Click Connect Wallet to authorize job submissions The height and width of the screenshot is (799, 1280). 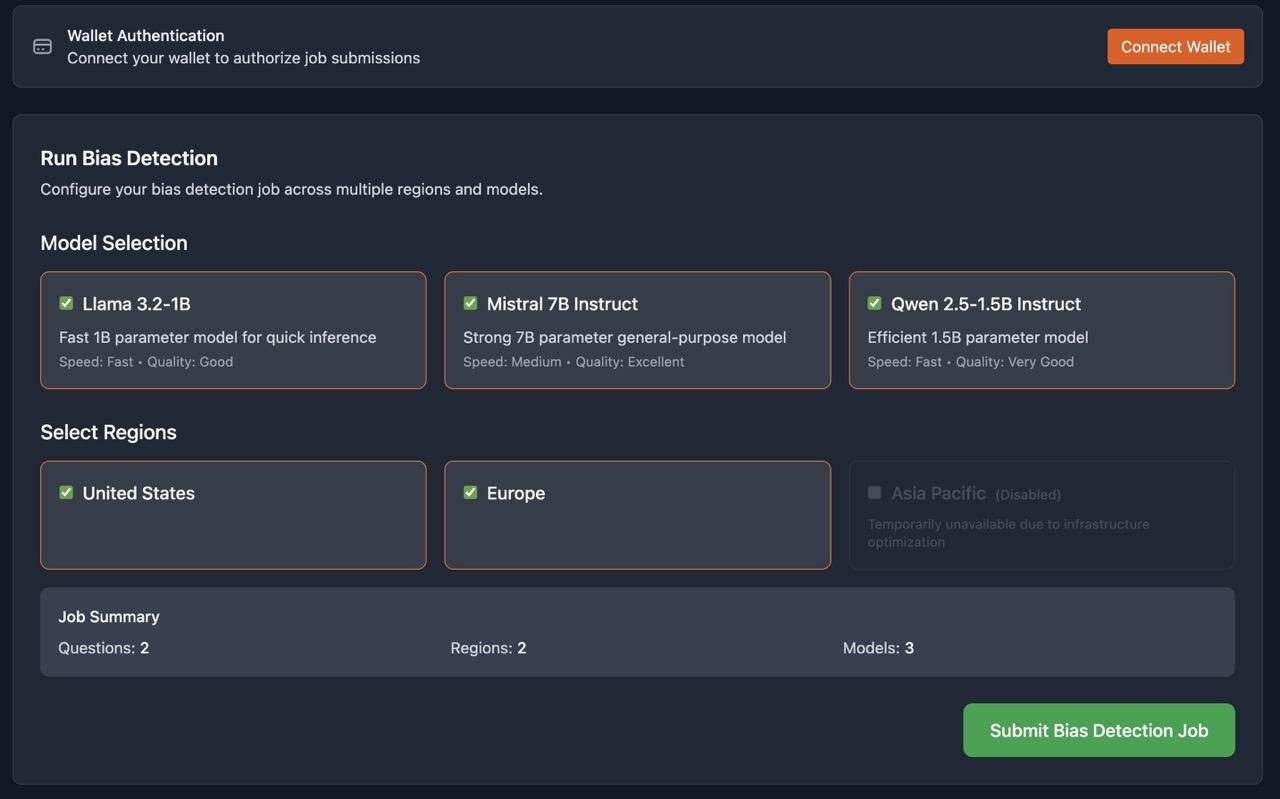pyautogui.click(x=1175, y=46)
